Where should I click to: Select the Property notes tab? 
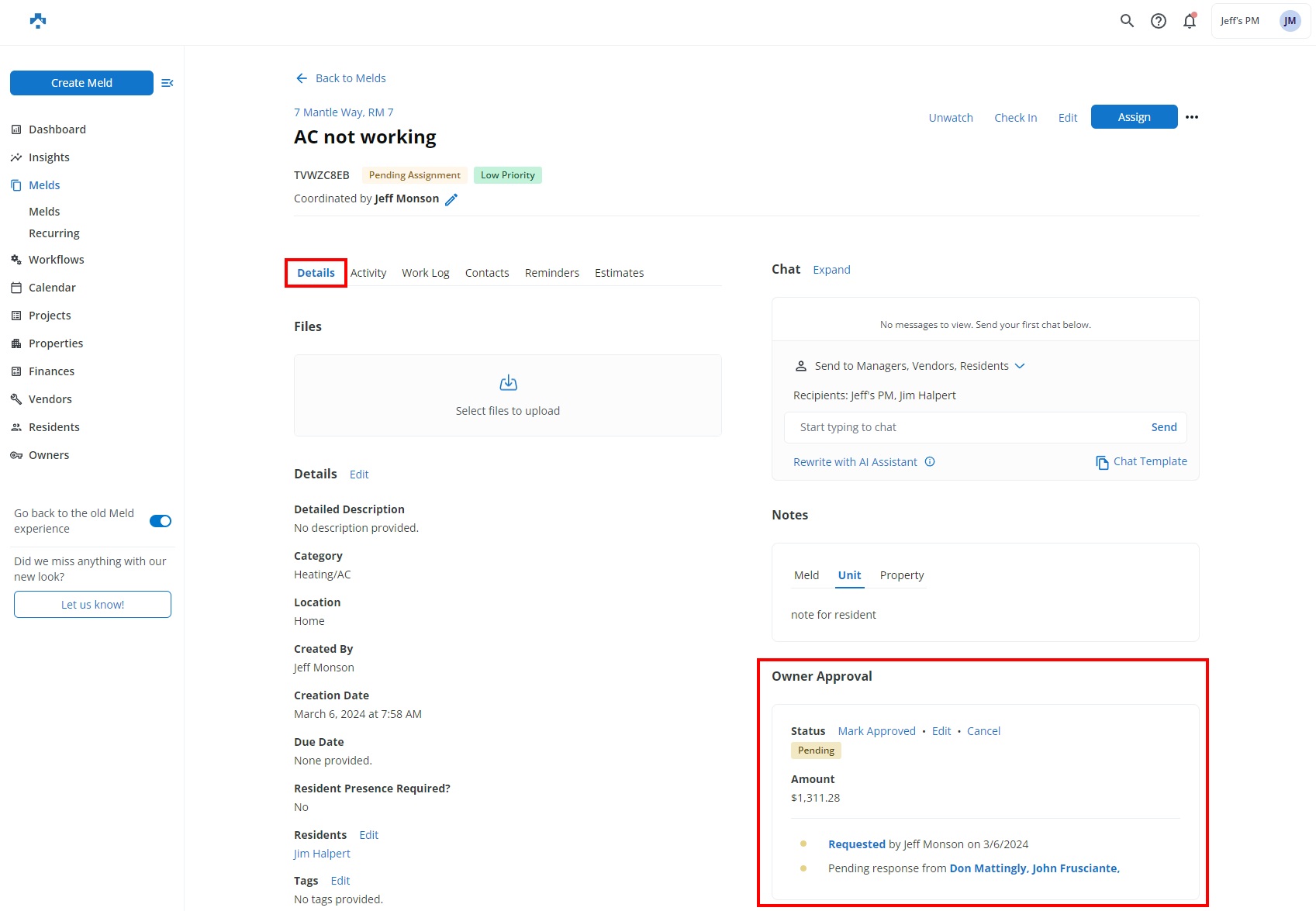901,575
